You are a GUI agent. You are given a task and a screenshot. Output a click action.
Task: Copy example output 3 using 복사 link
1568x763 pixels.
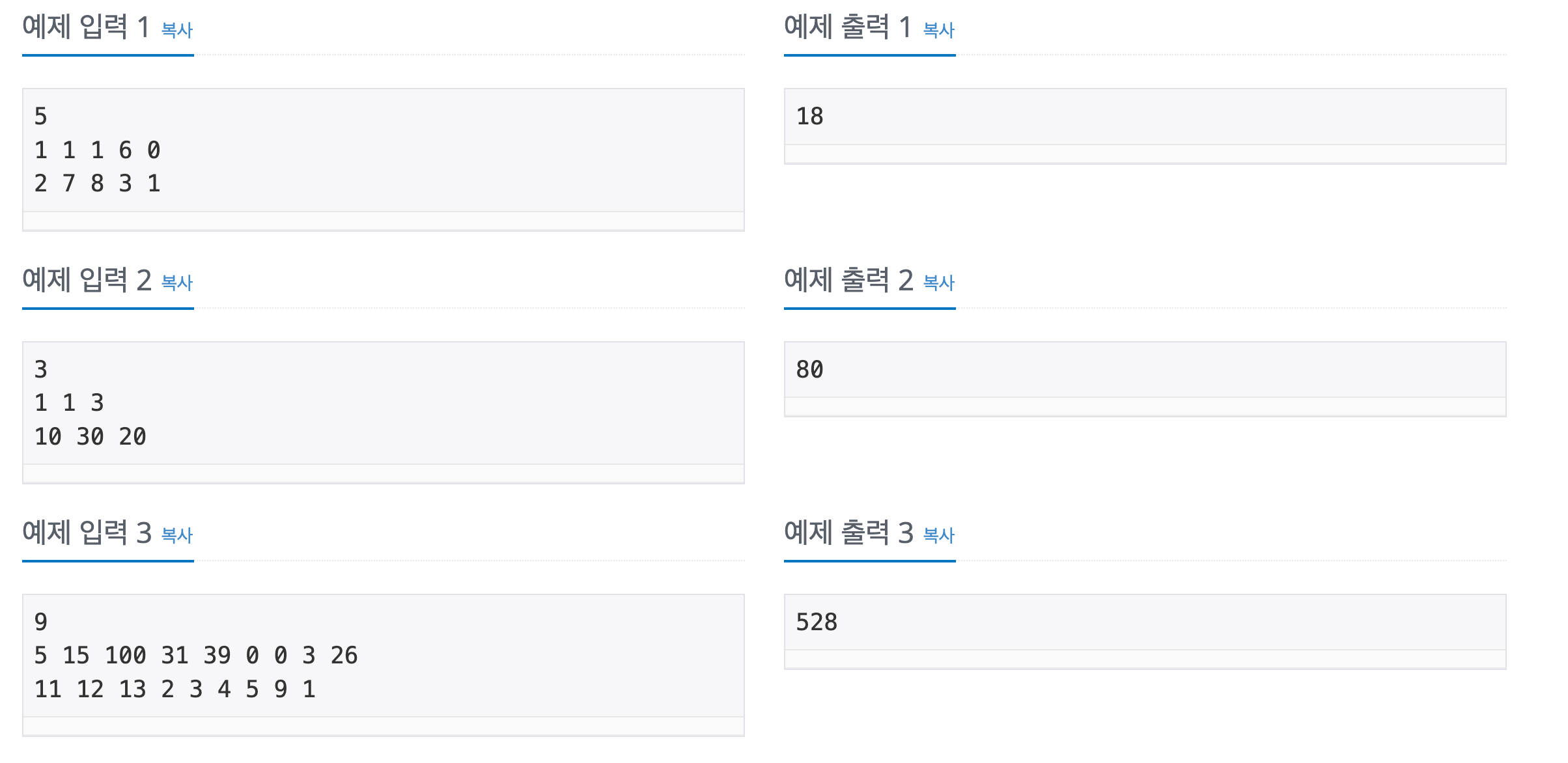[x=939, y=535]
